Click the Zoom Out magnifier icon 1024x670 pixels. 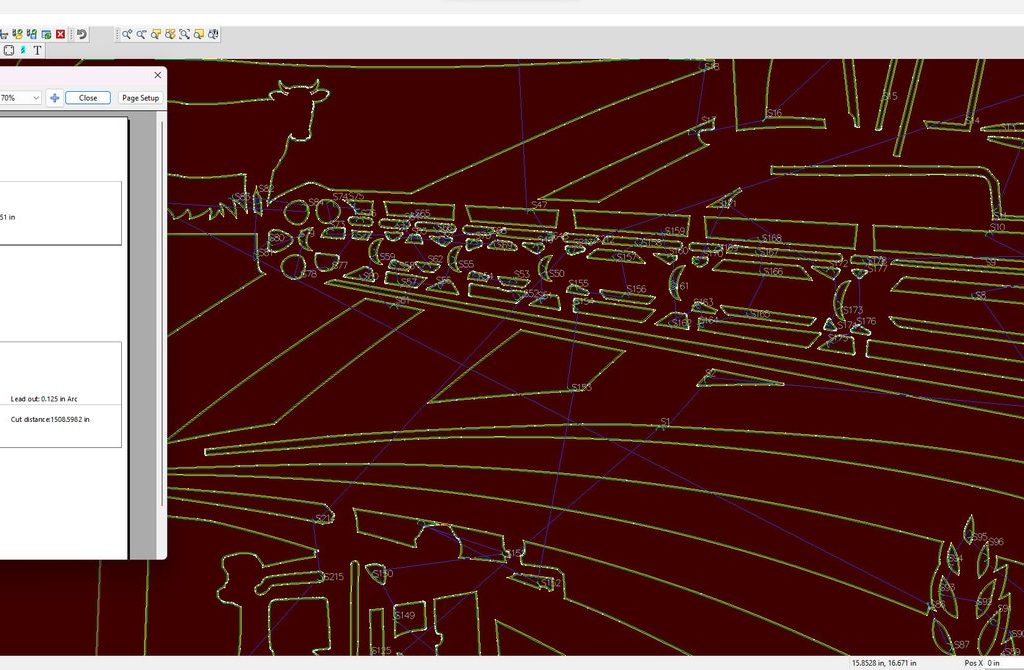pyautogui.click(x=142, y=34)
